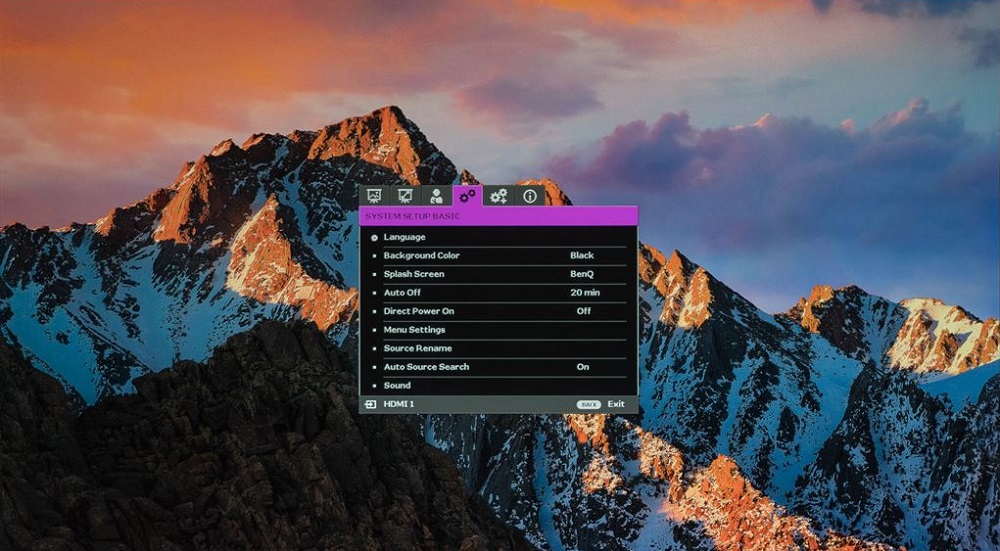Click the HDMI 1 source label
This screenshot has height=551, width=1000.
pyautogui.click(x=399, y=404)
